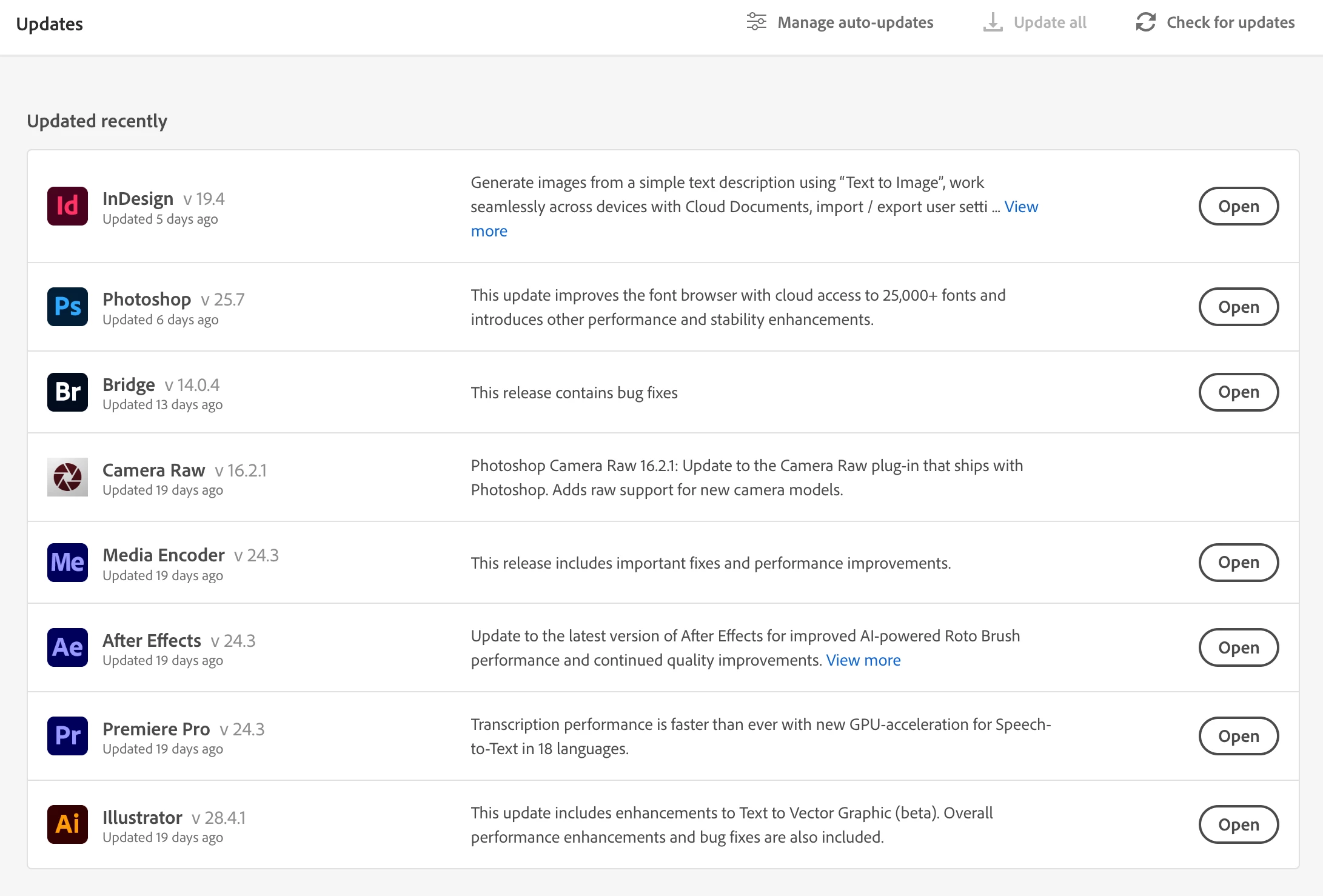Image resolution: width=1323 pixels, height=896 pixels.
Task: Expand InDesign description via View more
Action: (x=1021, y=207)
